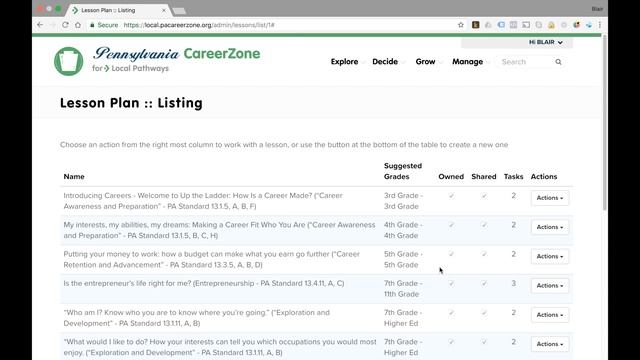Click the Tasks column header
640x360 pixels.
click(x=513, y=177)
